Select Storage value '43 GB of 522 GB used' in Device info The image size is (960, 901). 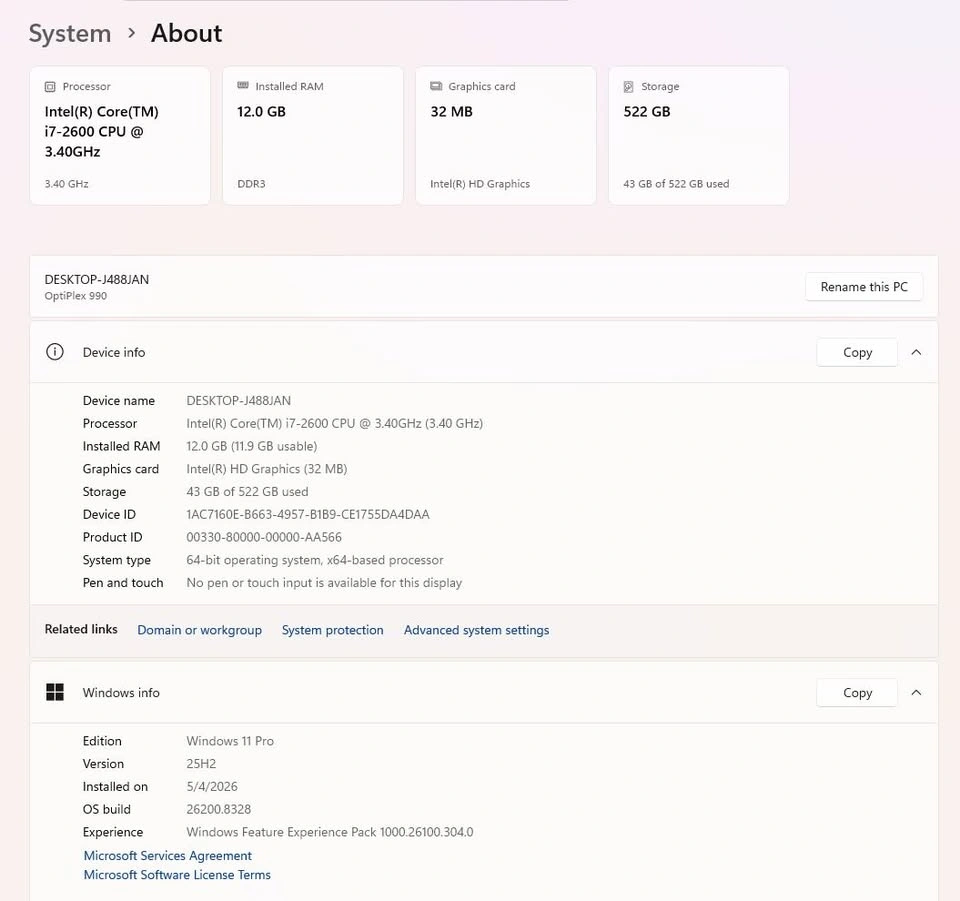247,492
